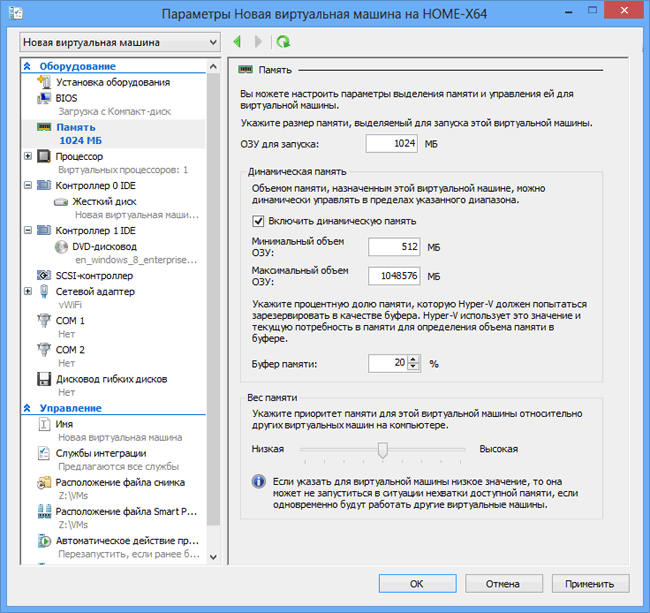
Task: Click the Буфер памяти value field
Action: point(388,363)
